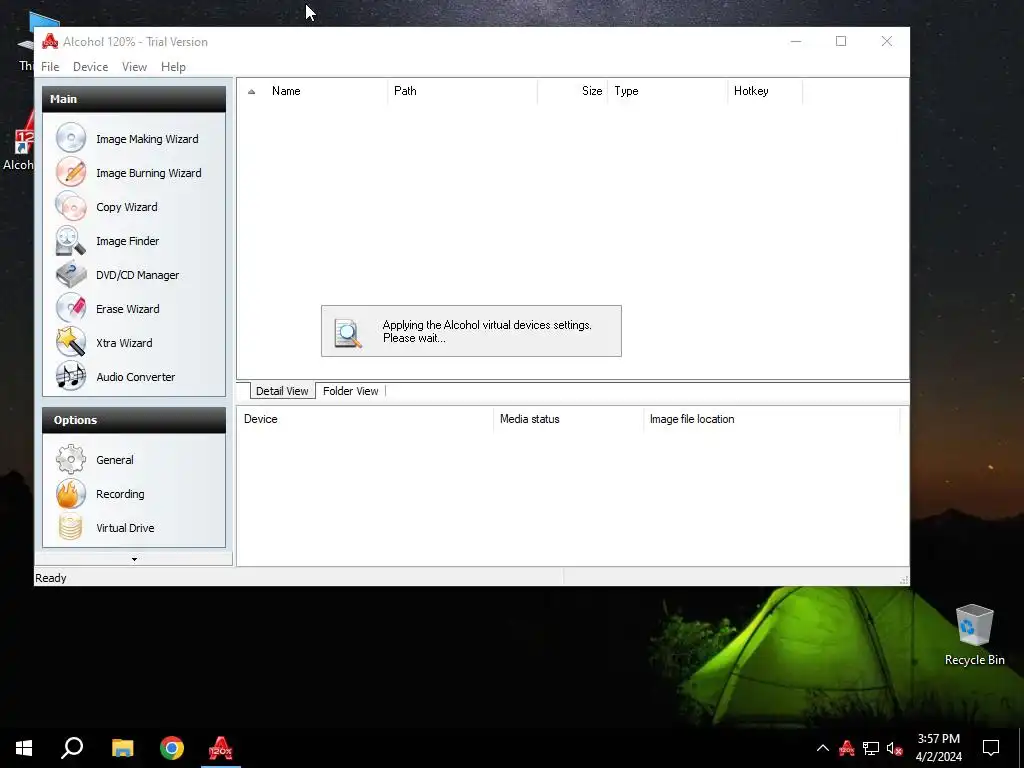Click the Ready status bar text
The image size is (1024, 768).
[x=51, y=578]
